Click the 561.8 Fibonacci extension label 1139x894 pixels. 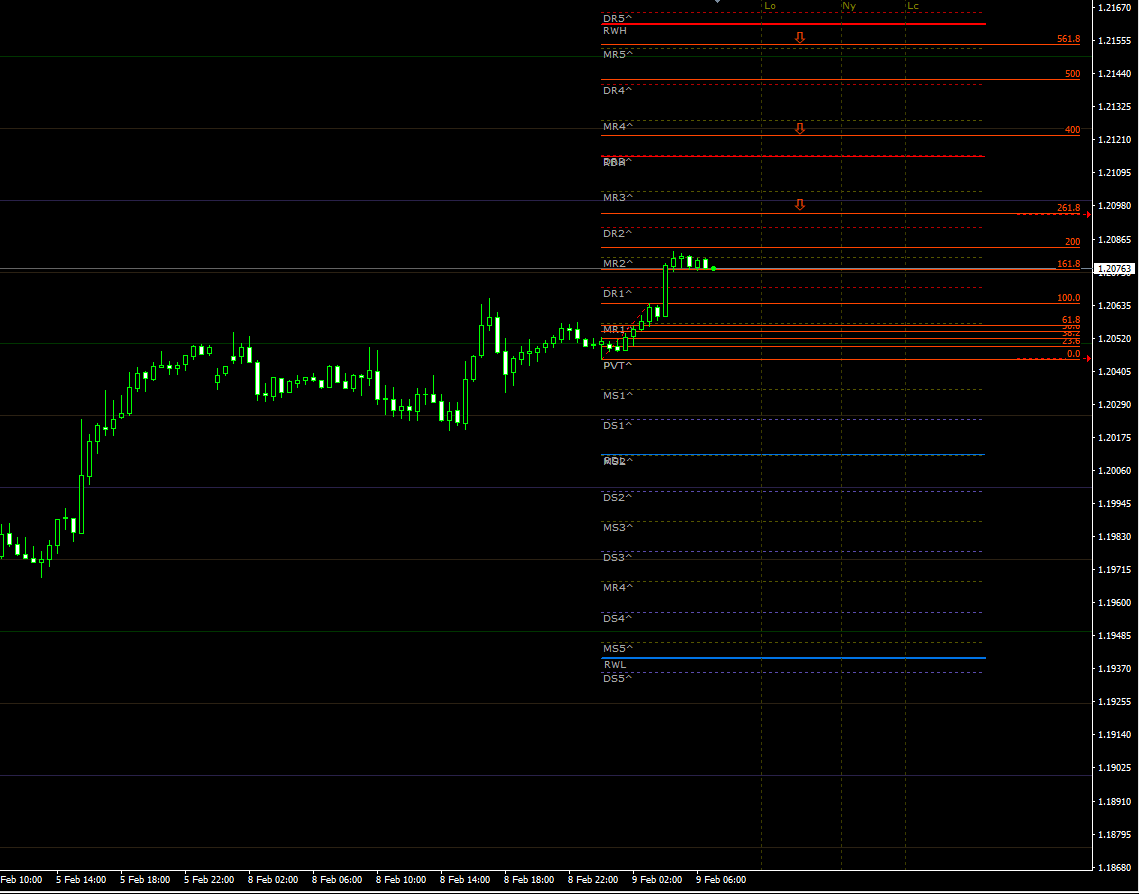pos(1068,39)
